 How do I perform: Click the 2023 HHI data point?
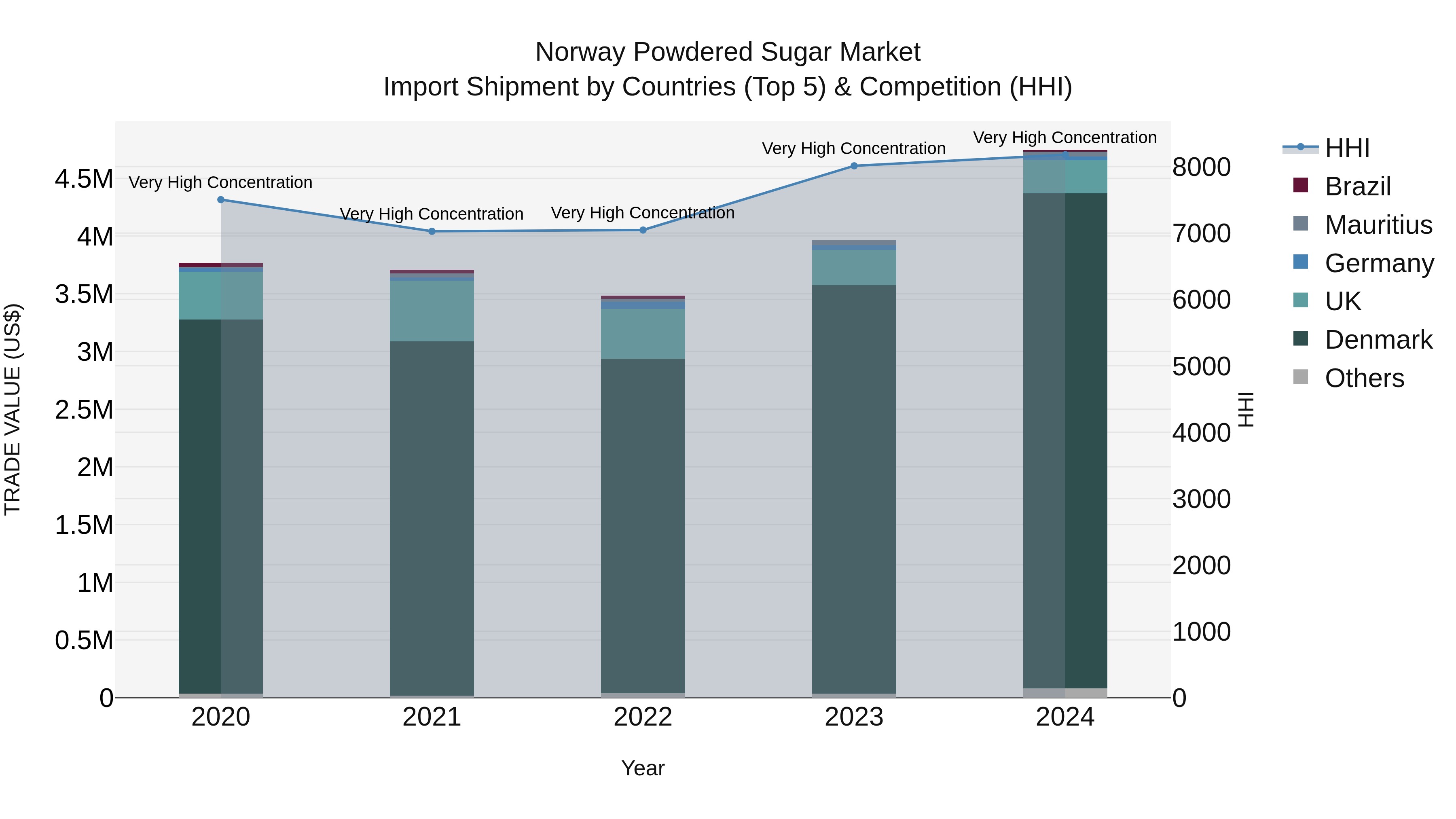click(854, 165)
